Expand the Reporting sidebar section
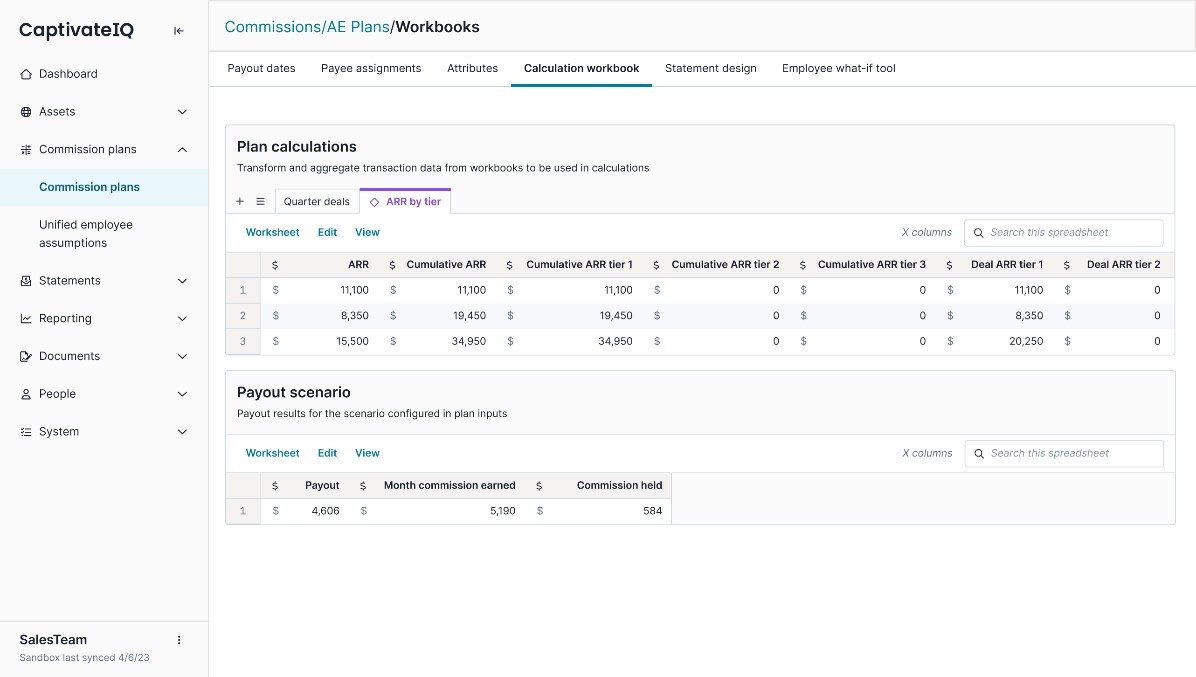1196x677 pixels. coord(182,318)
